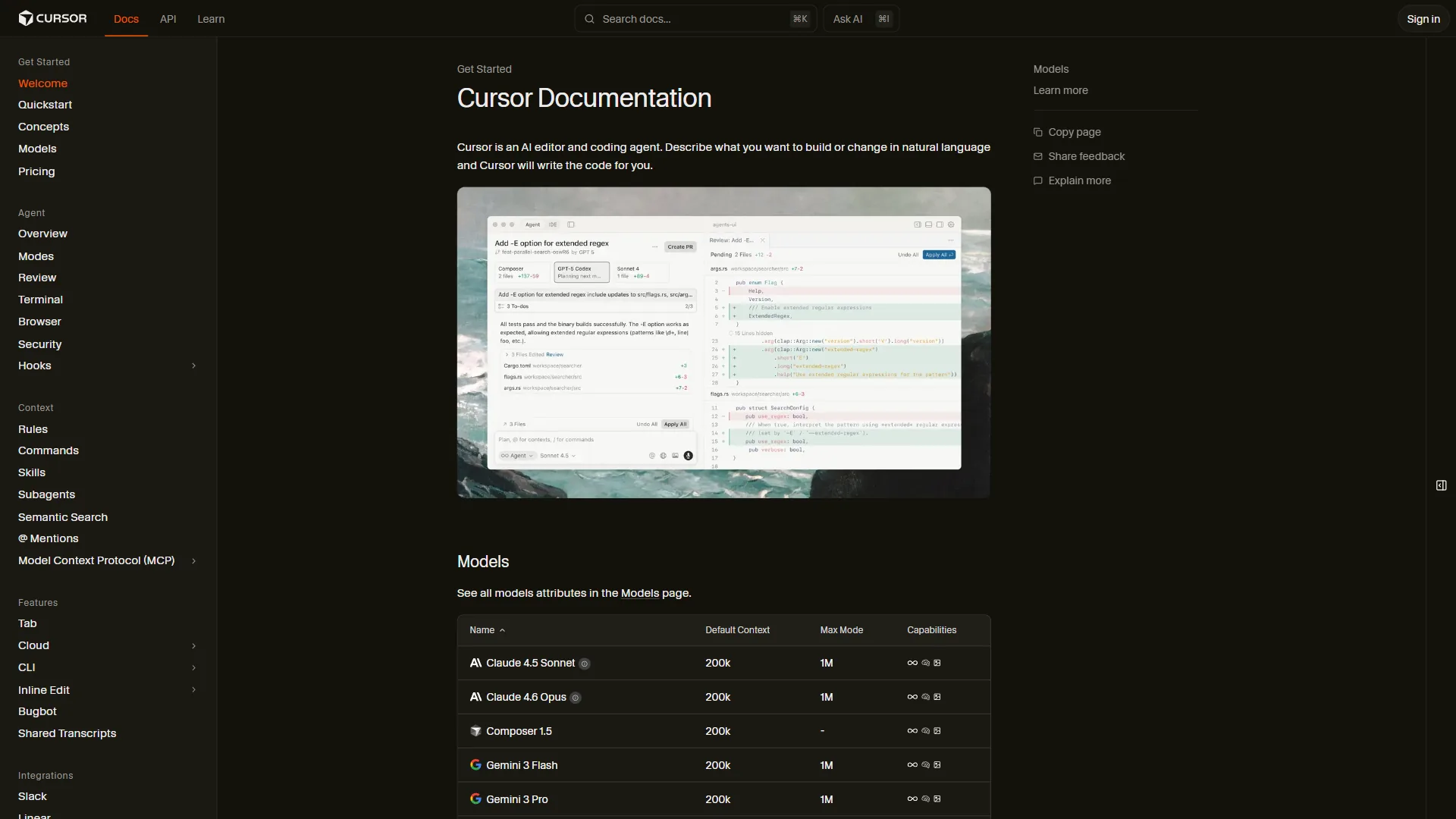Open the Browser page in sidebar

coord(39,322)
